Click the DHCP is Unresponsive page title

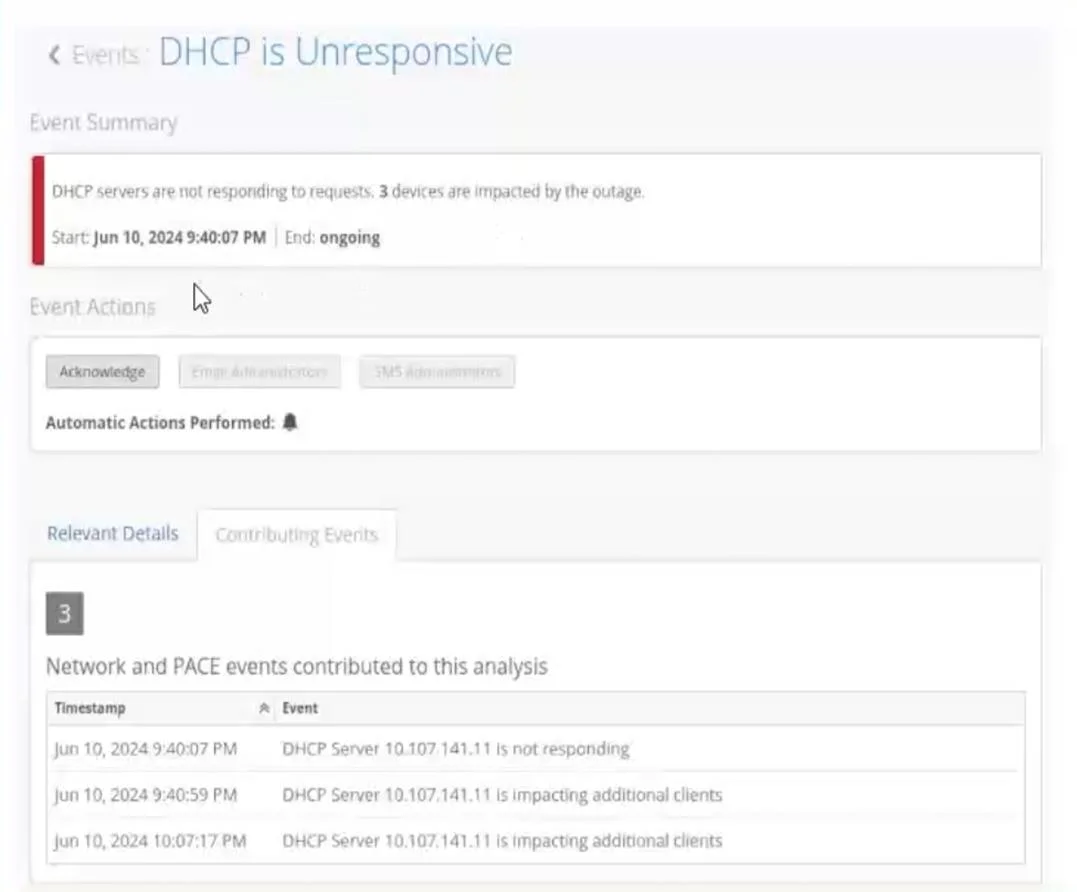click(336, 52)
